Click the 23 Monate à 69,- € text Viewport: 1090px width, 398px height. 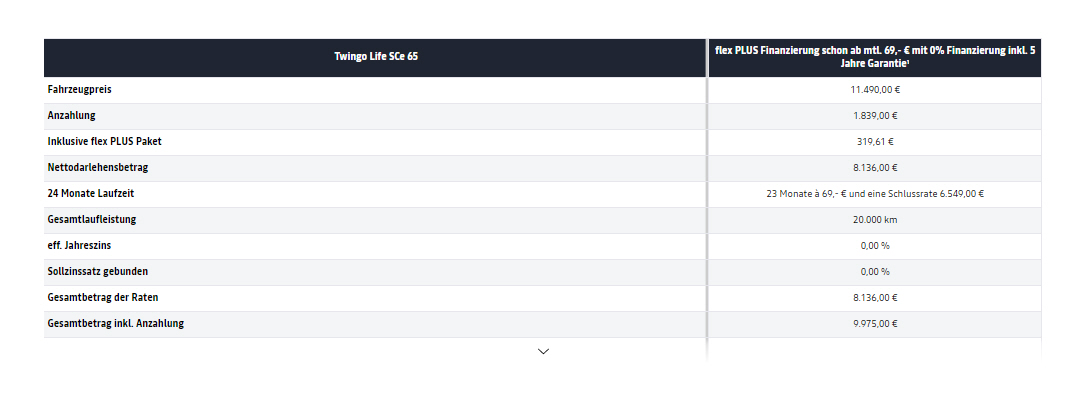[805, 194]
